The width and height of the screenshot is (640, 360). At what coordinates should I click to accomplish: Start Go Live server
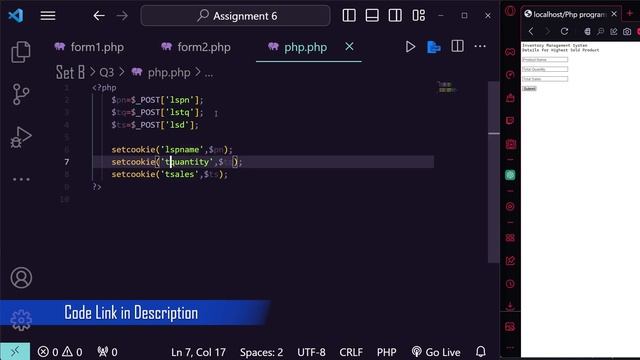436,352
